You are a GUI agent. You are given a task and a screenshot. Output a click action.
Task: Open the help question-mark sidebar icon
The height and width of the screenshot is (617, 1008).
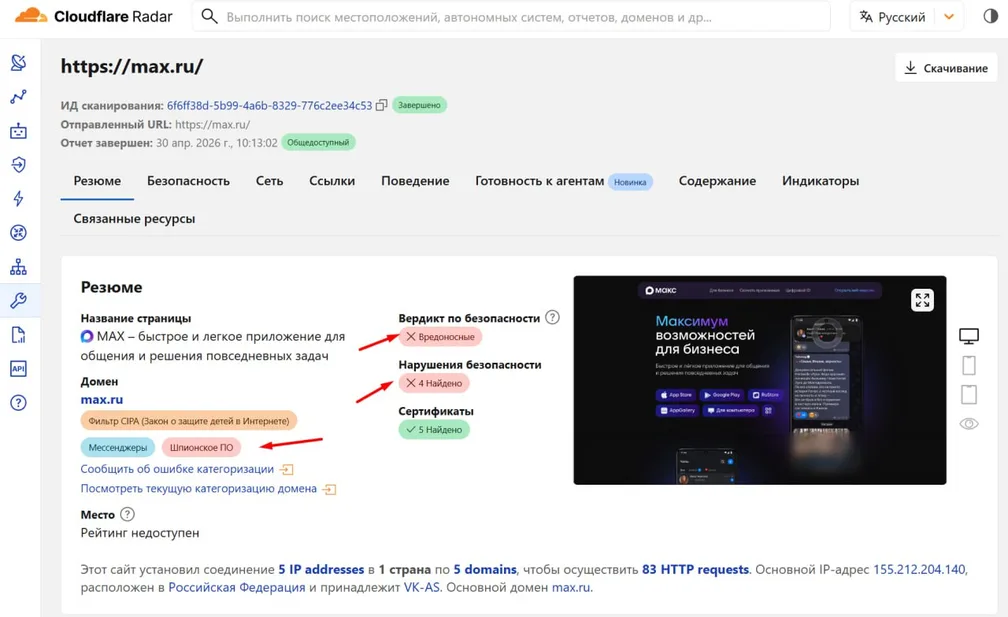pyautogui.click(x=19, y=403)
